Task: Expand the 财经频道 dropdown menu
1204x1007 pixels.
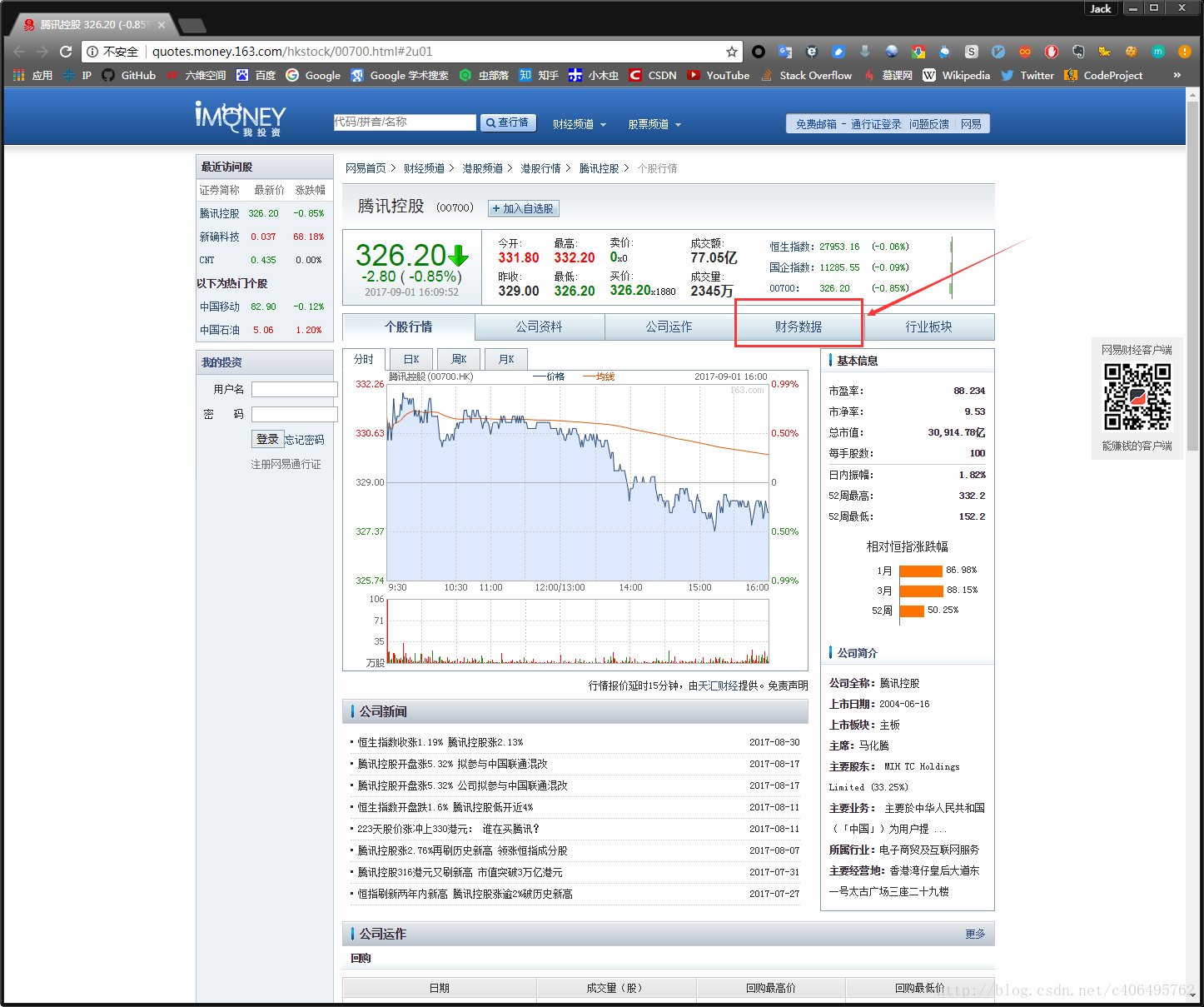Action: point(580,124)
